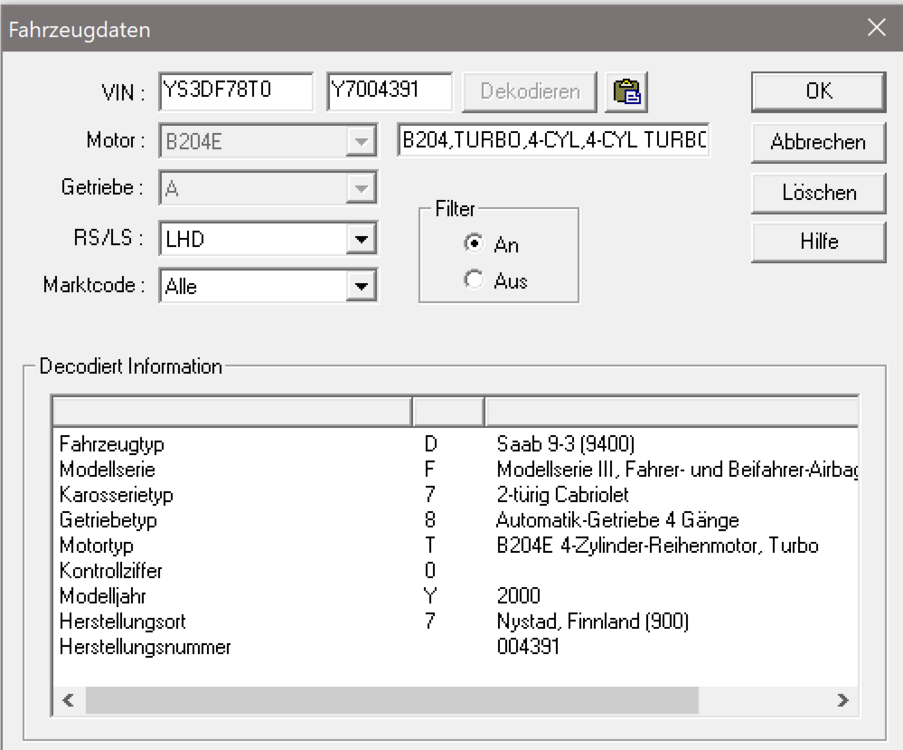Select the Herstellungsnummer row

455,647
